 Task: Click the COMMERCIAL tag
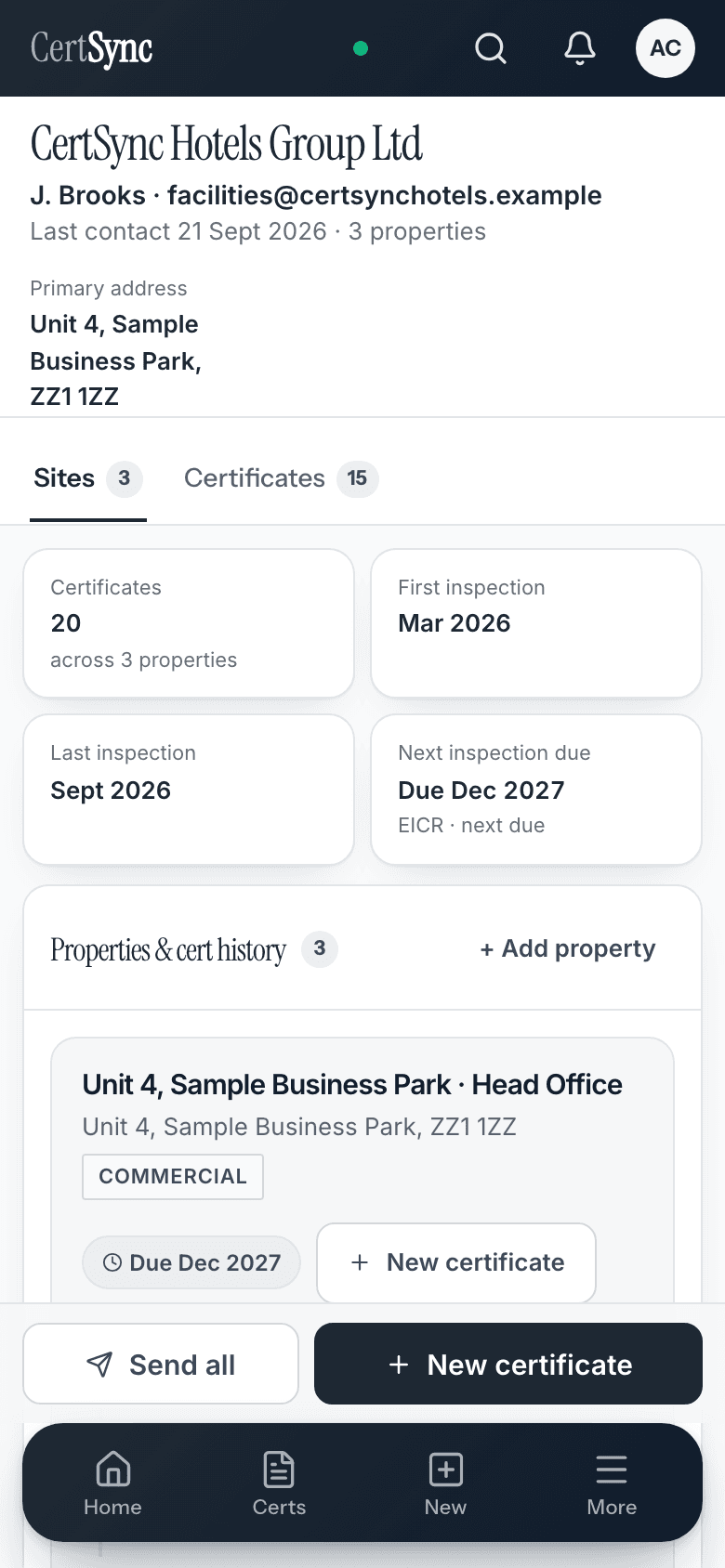pos(173,1177)
